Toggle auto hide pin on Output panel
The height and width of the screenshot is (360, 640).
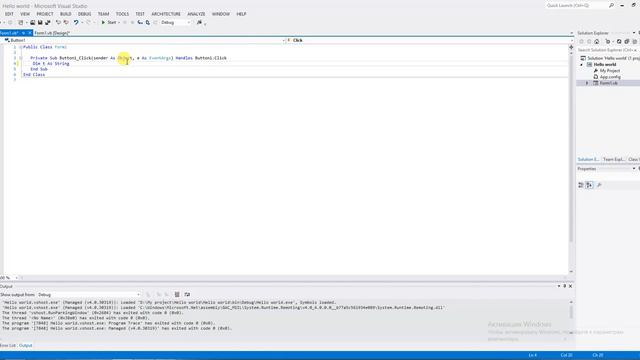pyautogui.click(x=564, y=286)
